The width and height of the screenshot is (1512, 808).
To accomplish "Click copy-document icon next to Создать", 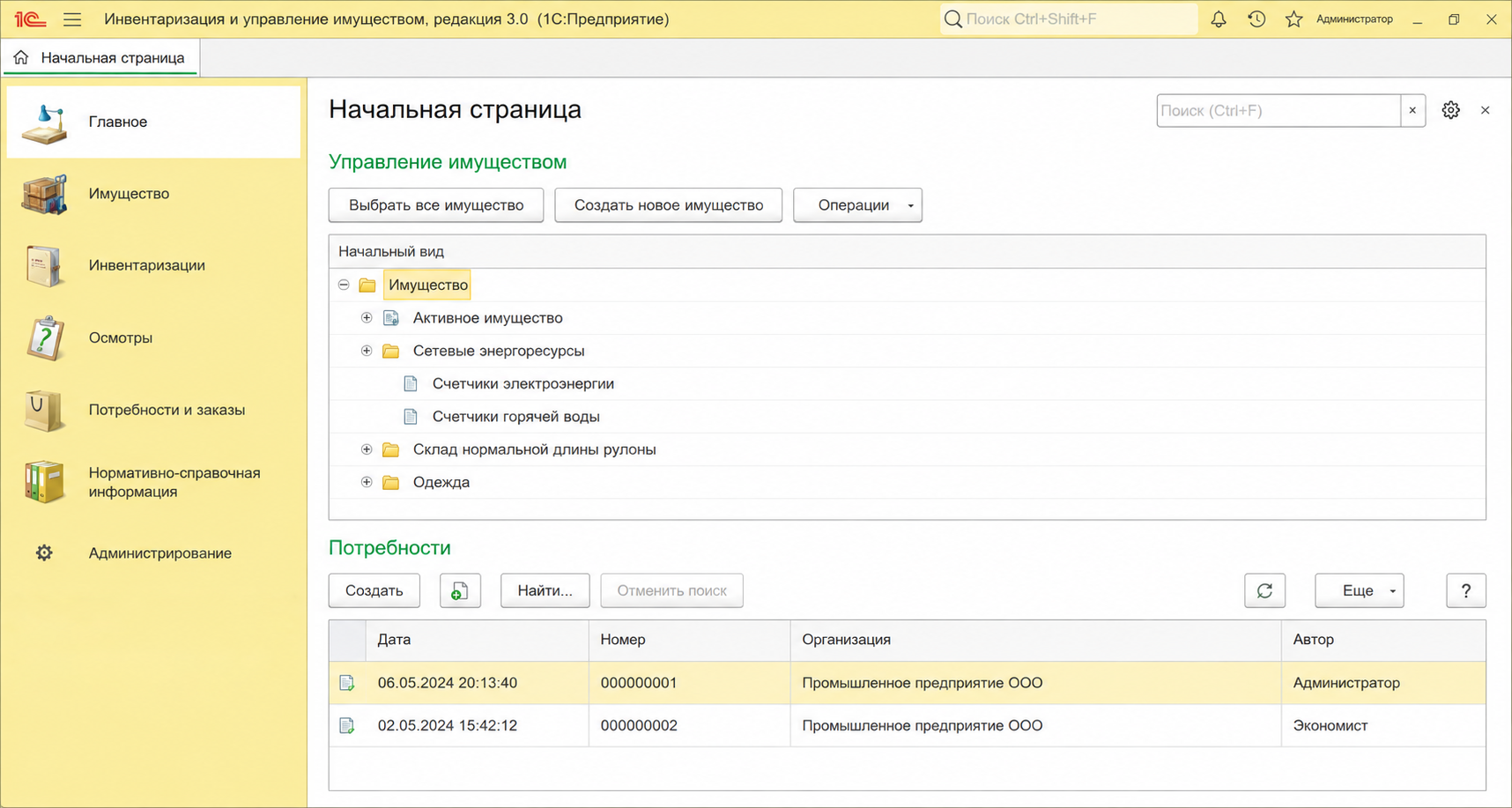I will (x=460, y=590).
